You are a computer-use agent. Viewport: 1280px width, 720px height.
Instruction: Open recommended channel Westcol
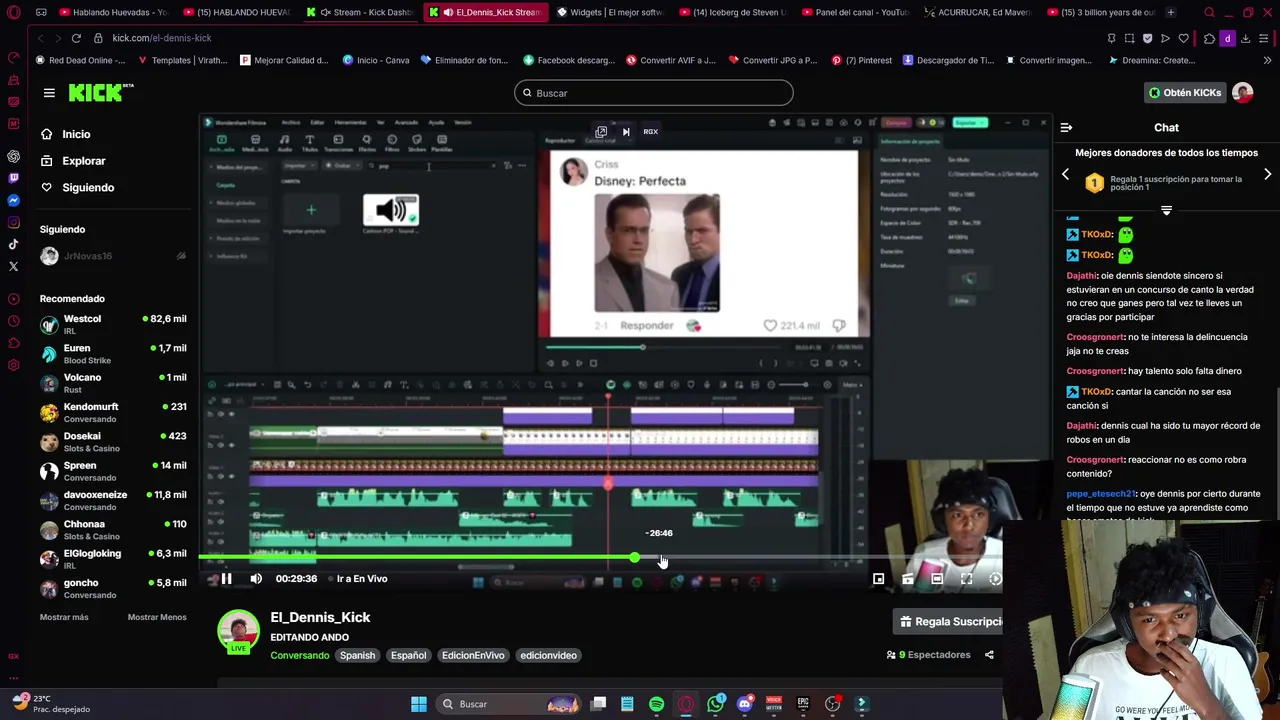[x=113, y=324]
